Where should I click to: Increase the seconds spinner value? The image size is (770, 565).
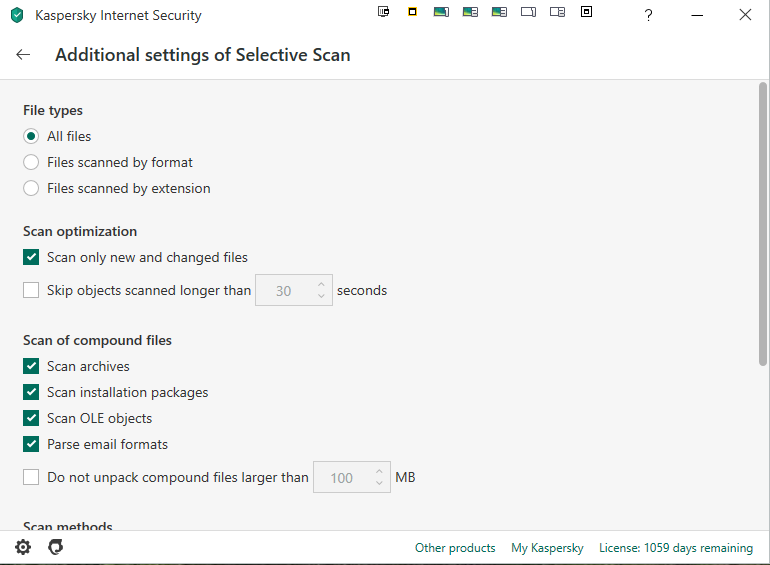tap(321, 285)
